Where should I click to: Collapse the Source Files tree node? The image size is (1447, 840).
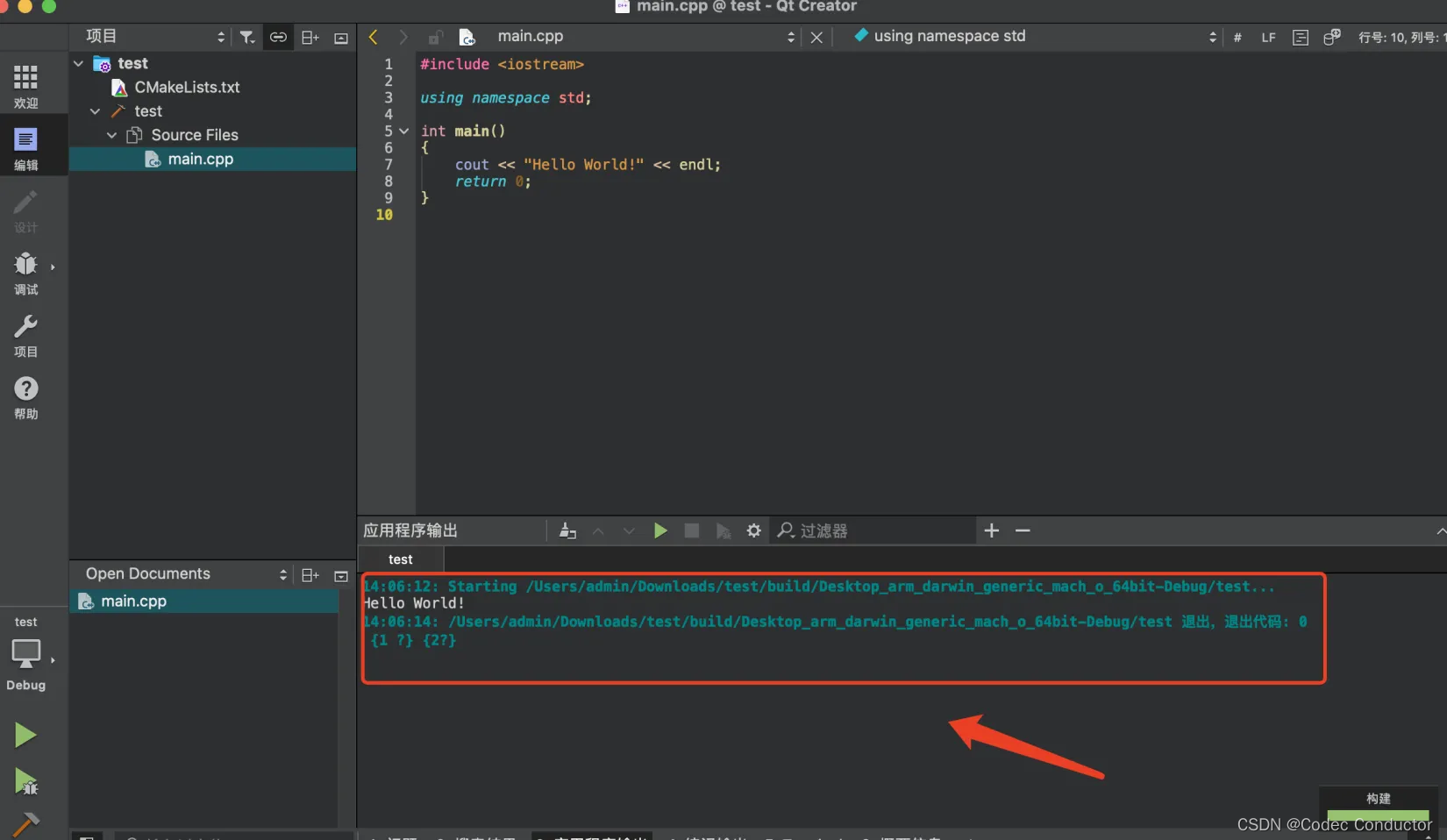pos(111,134)
